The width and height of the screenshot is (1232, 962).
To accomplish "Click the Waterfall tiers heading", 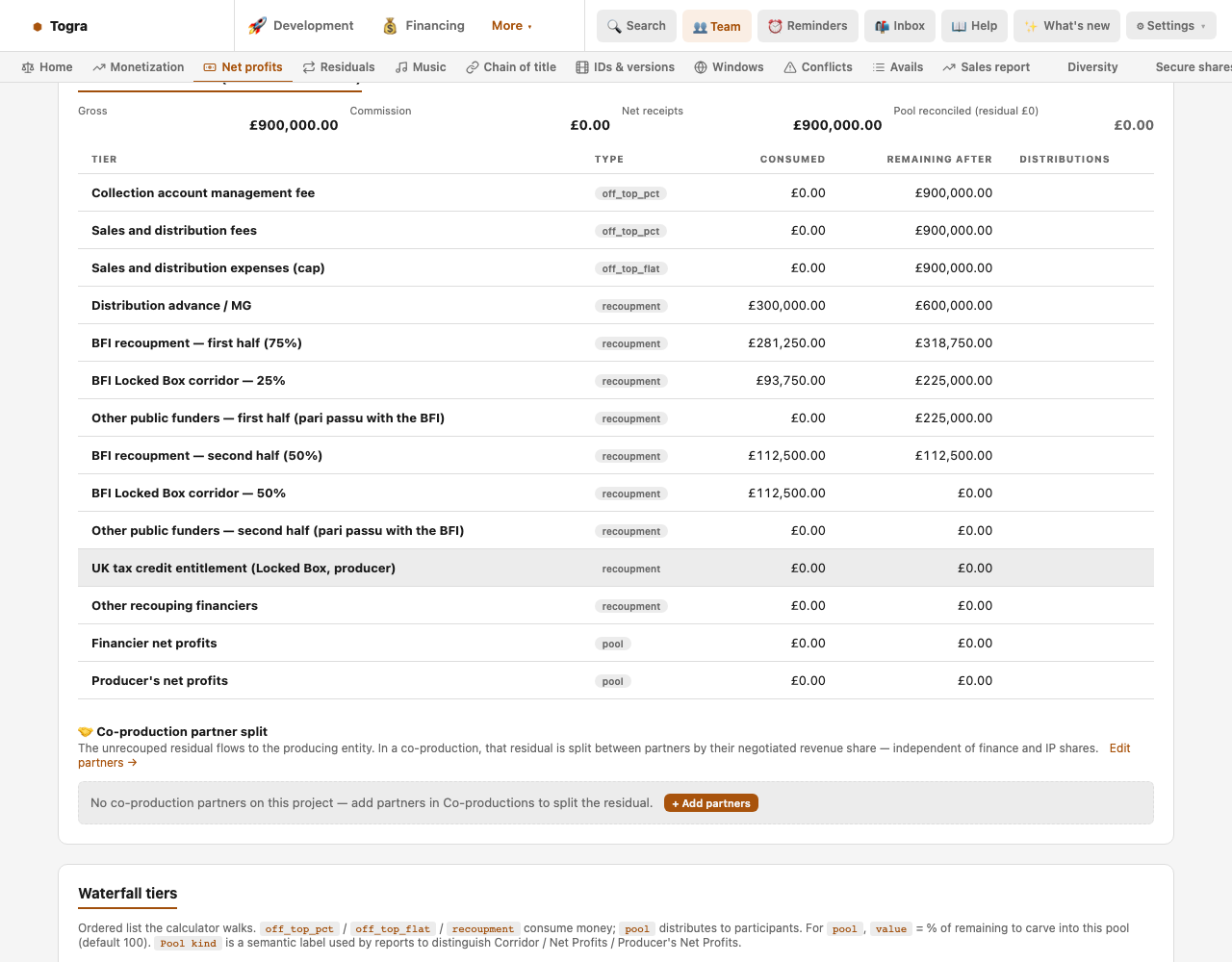I will pyautogui.click(x=128, y=894).
